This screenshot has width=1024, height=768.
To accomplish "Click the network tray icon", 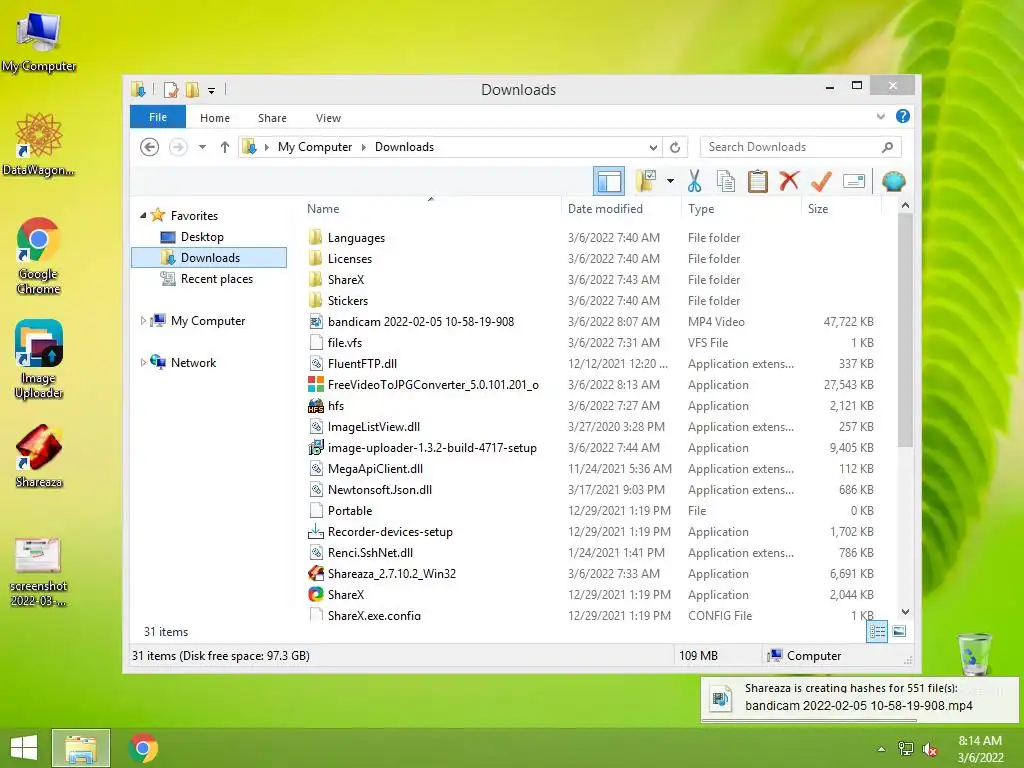I will tap(905, 748).
